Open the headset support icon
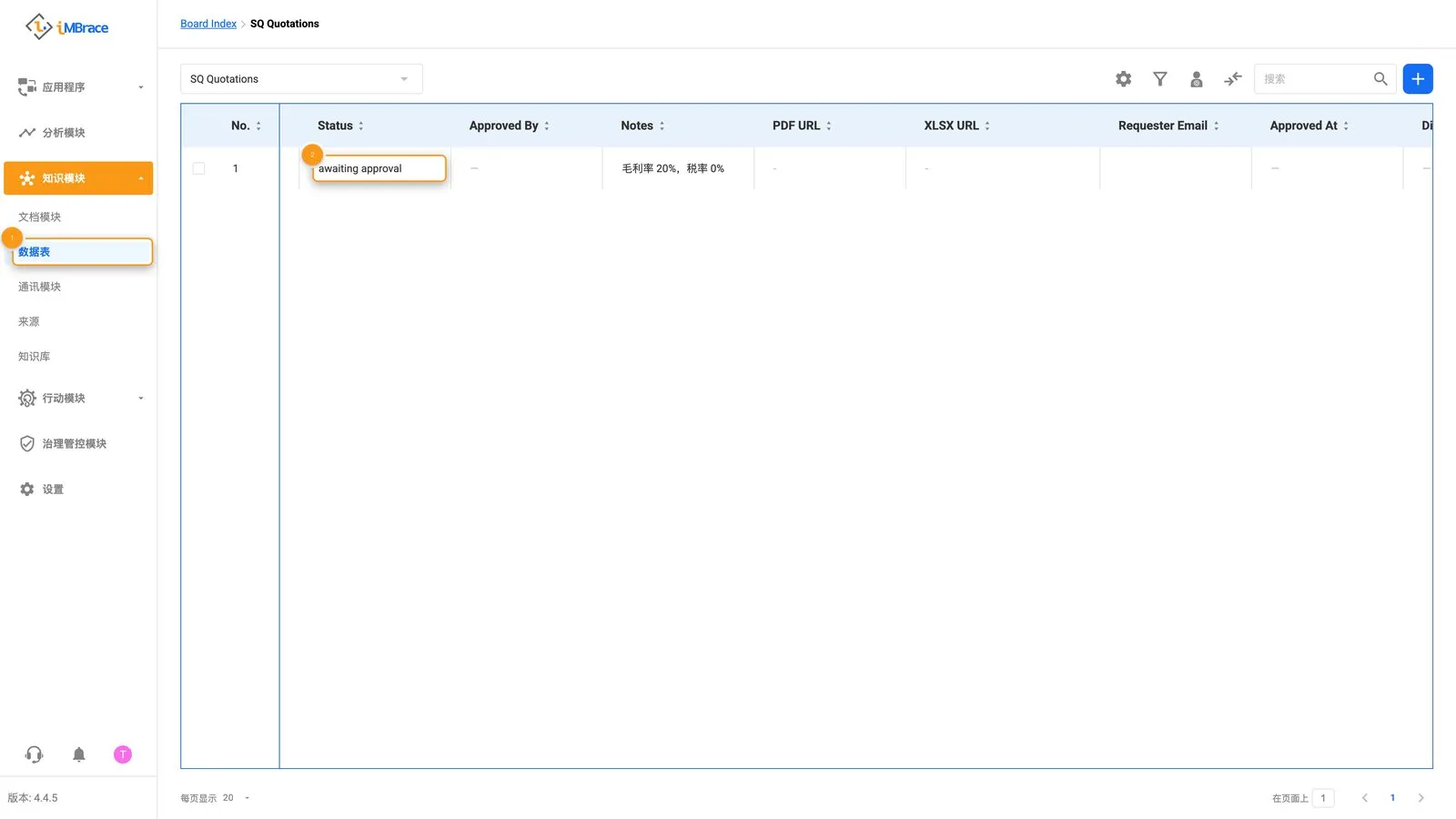This screenshot has height=819, width=1456. pos(35,754)
